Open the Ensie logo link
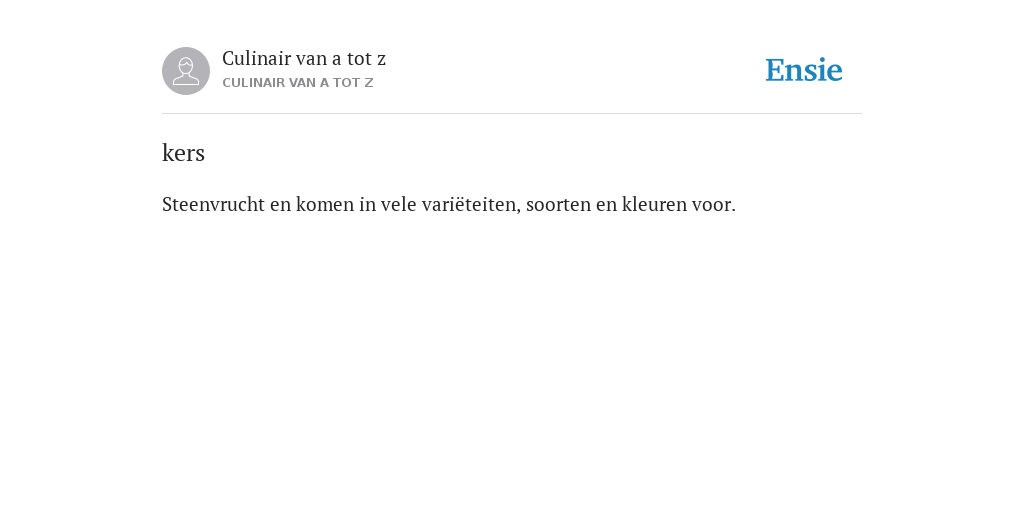The width and height of the screenshot is (1024, 512). (x=804, y=71)
